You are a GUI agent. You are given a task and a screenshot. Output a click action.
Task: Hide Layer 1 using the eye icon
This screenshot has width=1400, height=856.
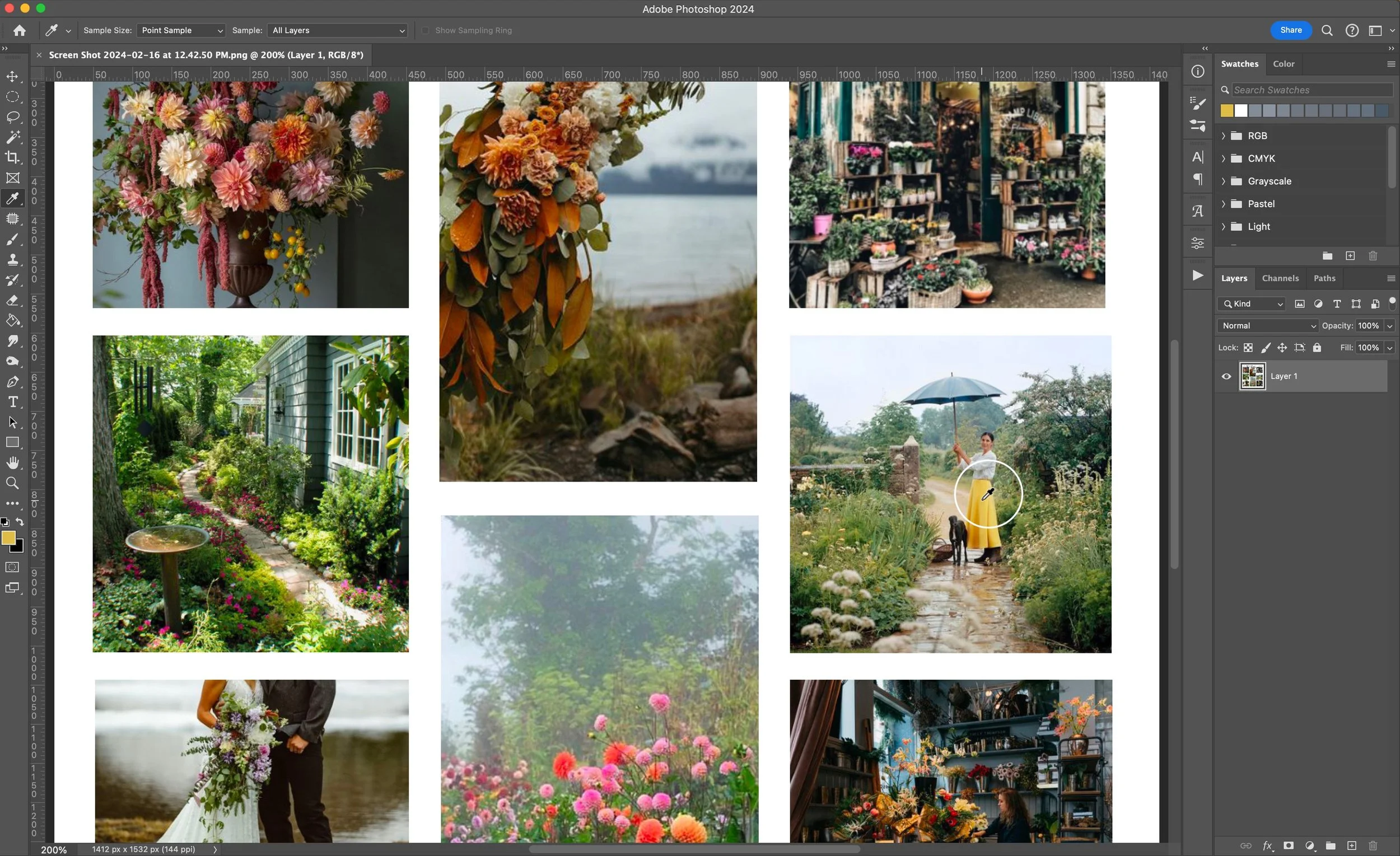click(x=1226, y=376)
